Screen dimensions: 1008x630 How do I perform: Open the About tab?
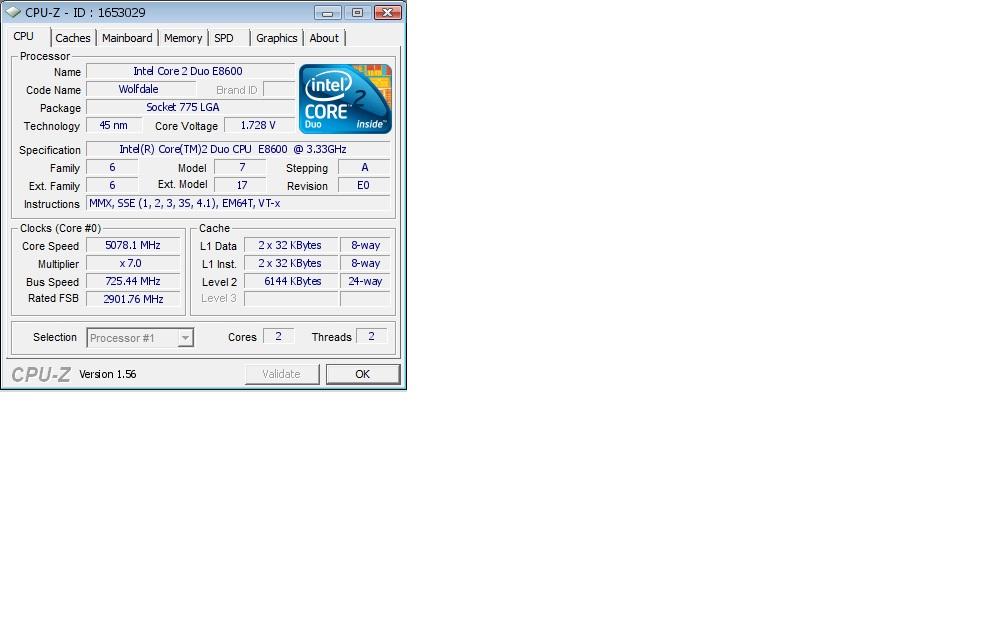click(324, 38)
